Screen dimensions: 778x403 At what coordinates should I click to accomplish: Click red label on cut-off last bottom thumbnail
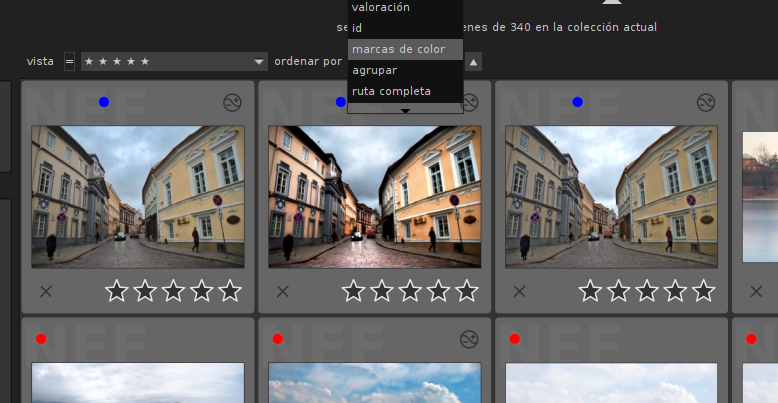tap(751, 339)
